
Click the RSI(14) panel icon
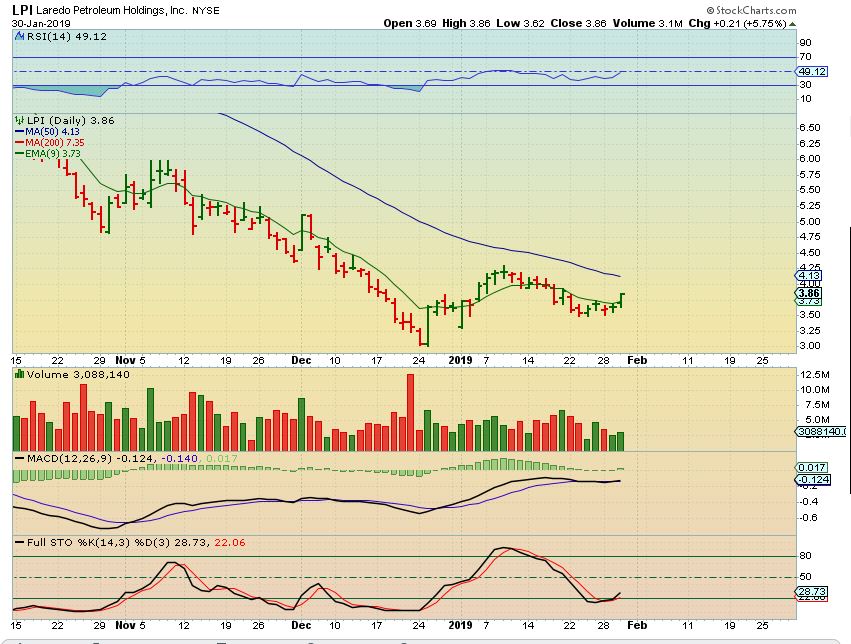[x=19, y=36]
